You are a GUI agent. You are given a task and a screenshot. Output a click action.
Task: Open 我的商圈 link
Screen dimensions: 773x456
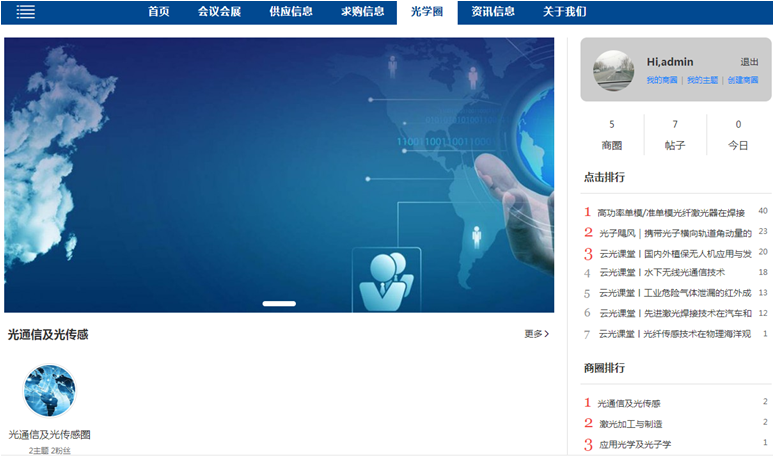pyautogui.click(x=661, y=80)
